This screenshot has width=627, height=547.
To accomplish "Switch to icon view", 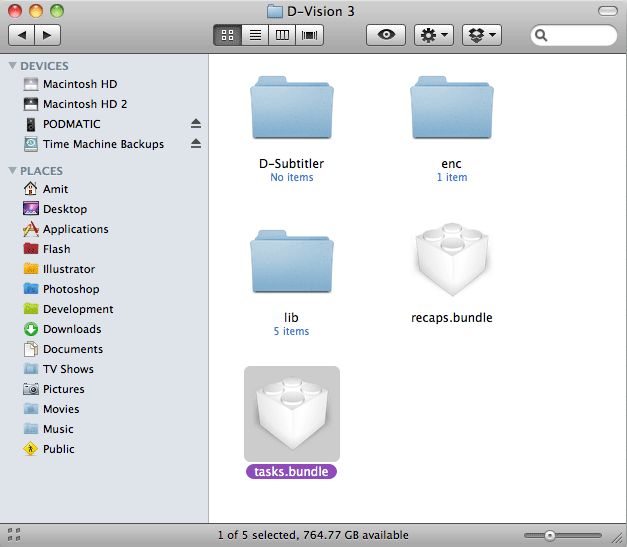I will pos(228,35).
